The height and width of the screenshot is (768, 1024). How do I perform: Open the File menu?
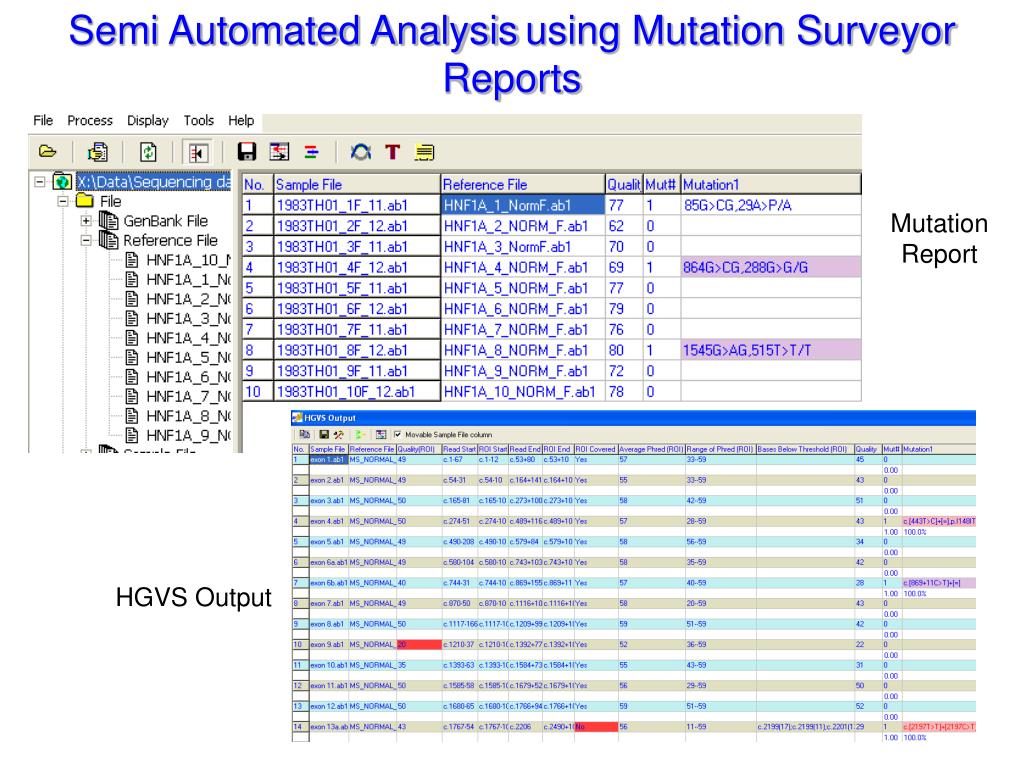43,120
